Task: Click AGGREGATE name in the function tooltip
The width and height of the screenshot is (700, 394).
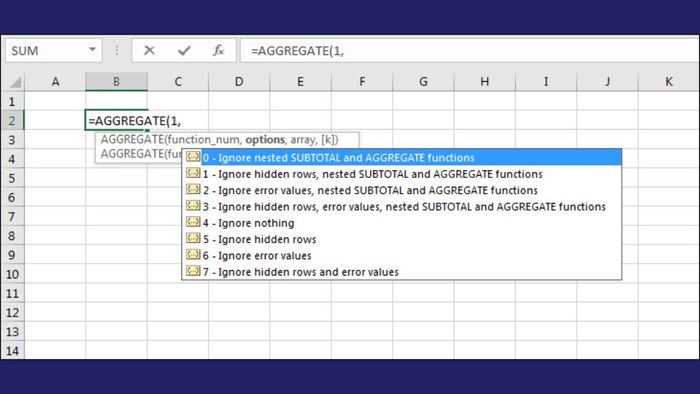Action: pyautogui.click(x=132, y=140)
